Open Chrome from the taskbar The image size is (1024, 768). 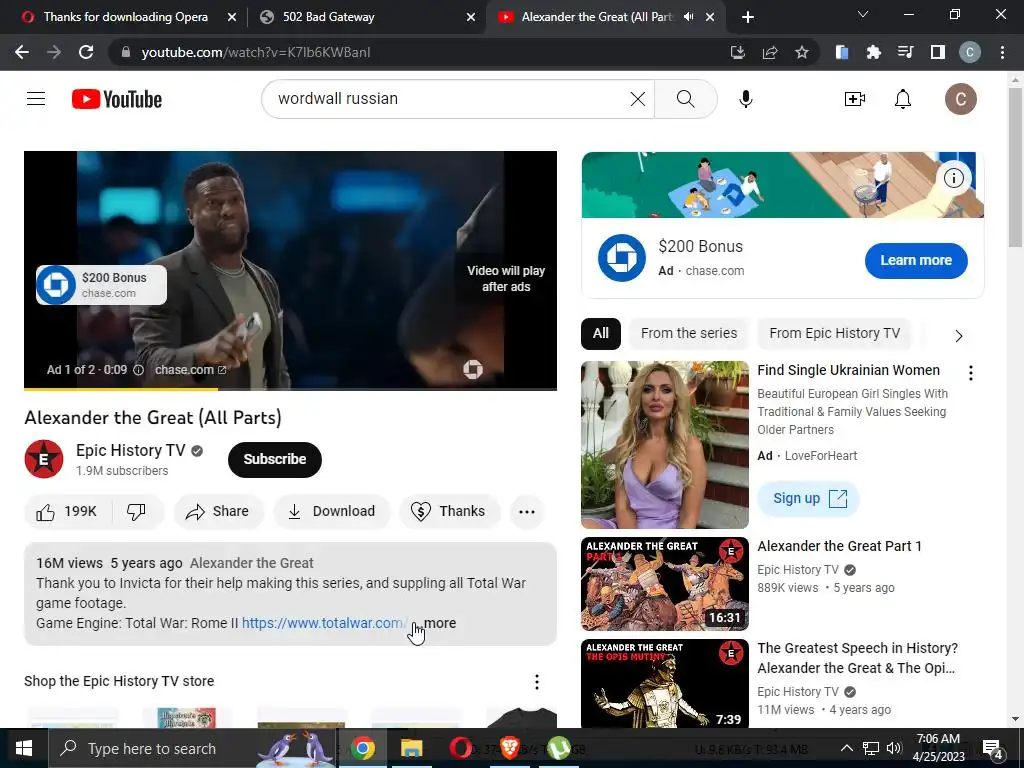coord(362,748)
